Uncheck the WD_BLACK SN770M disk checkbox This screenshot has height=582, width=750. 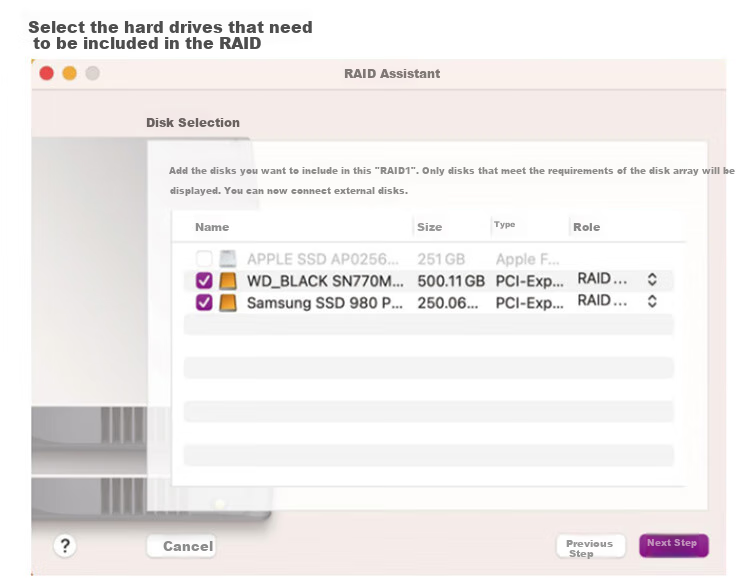click(x=204, y=280)
